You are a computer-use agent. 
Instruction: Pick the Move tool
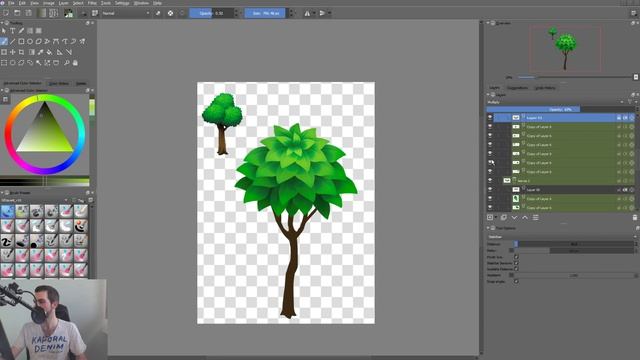[13, 52]
